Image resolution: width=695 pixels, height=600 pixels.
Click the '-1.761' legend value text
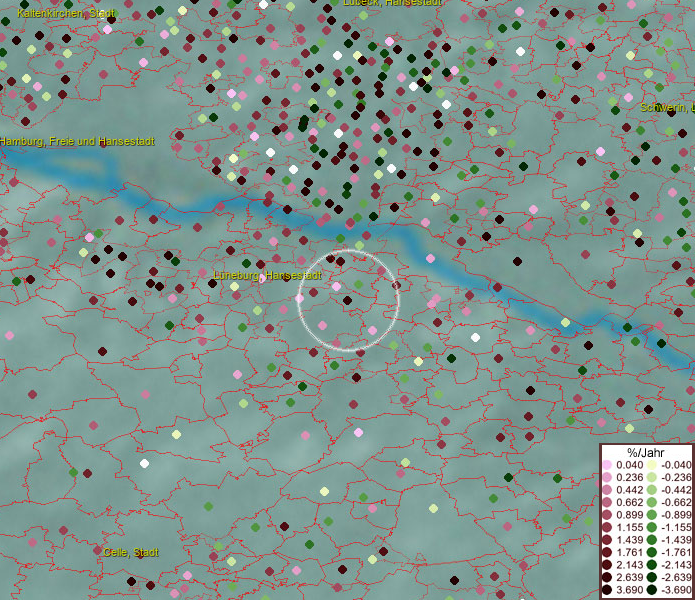click(676, 553)
